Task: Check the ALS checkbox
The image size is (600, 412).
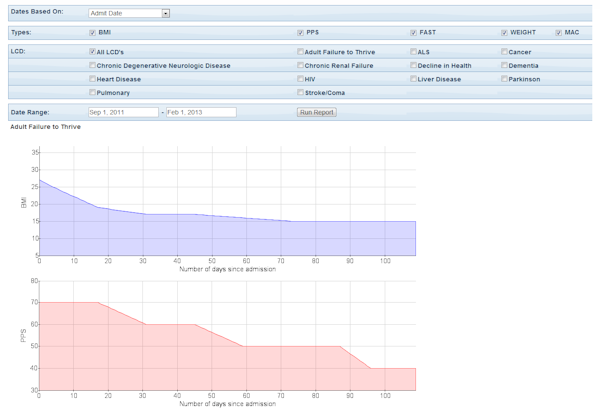Action: pos(413,51)
